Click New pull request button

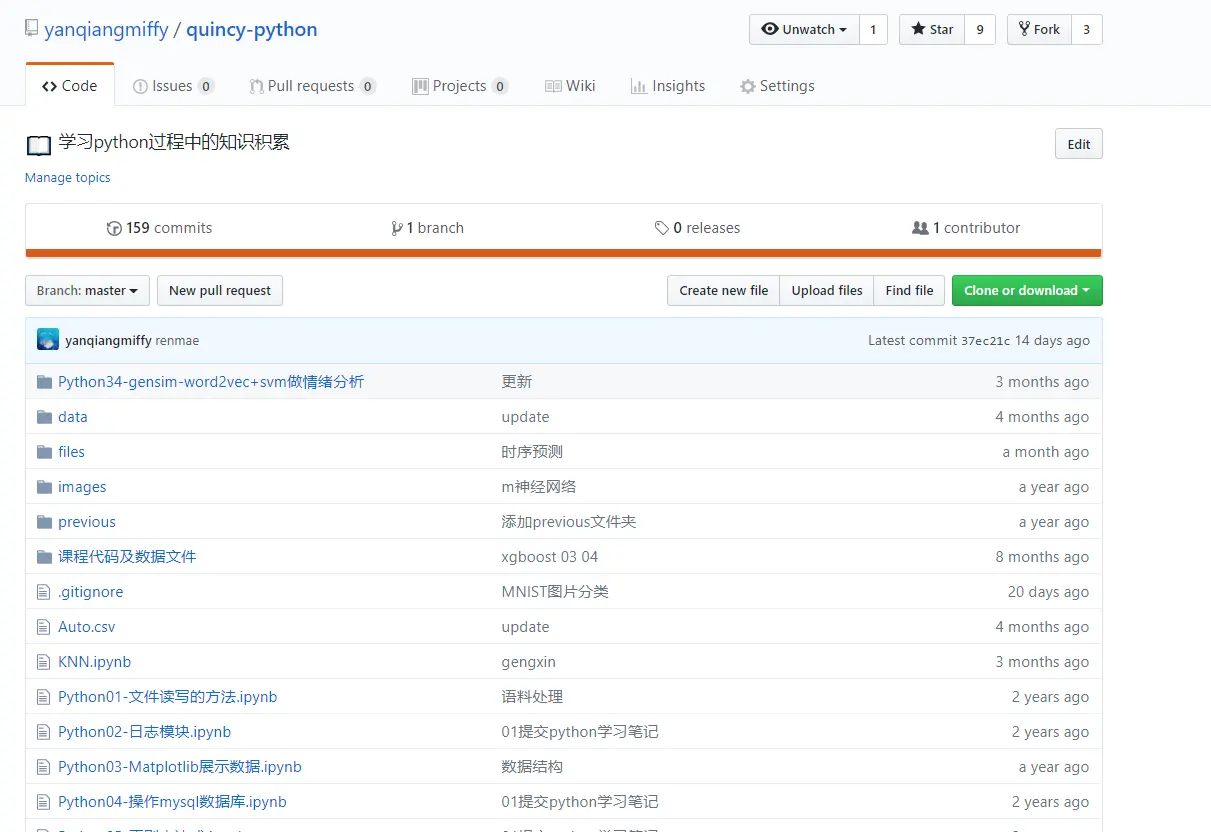click(220, 290)
